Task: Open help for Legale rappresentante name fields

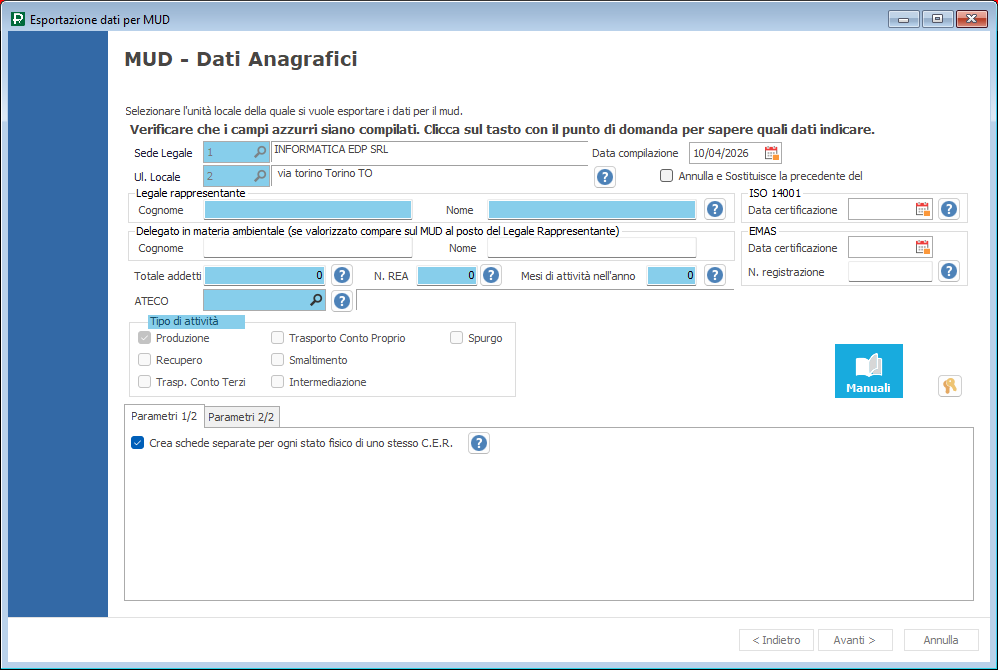Action: coord(714,209)
